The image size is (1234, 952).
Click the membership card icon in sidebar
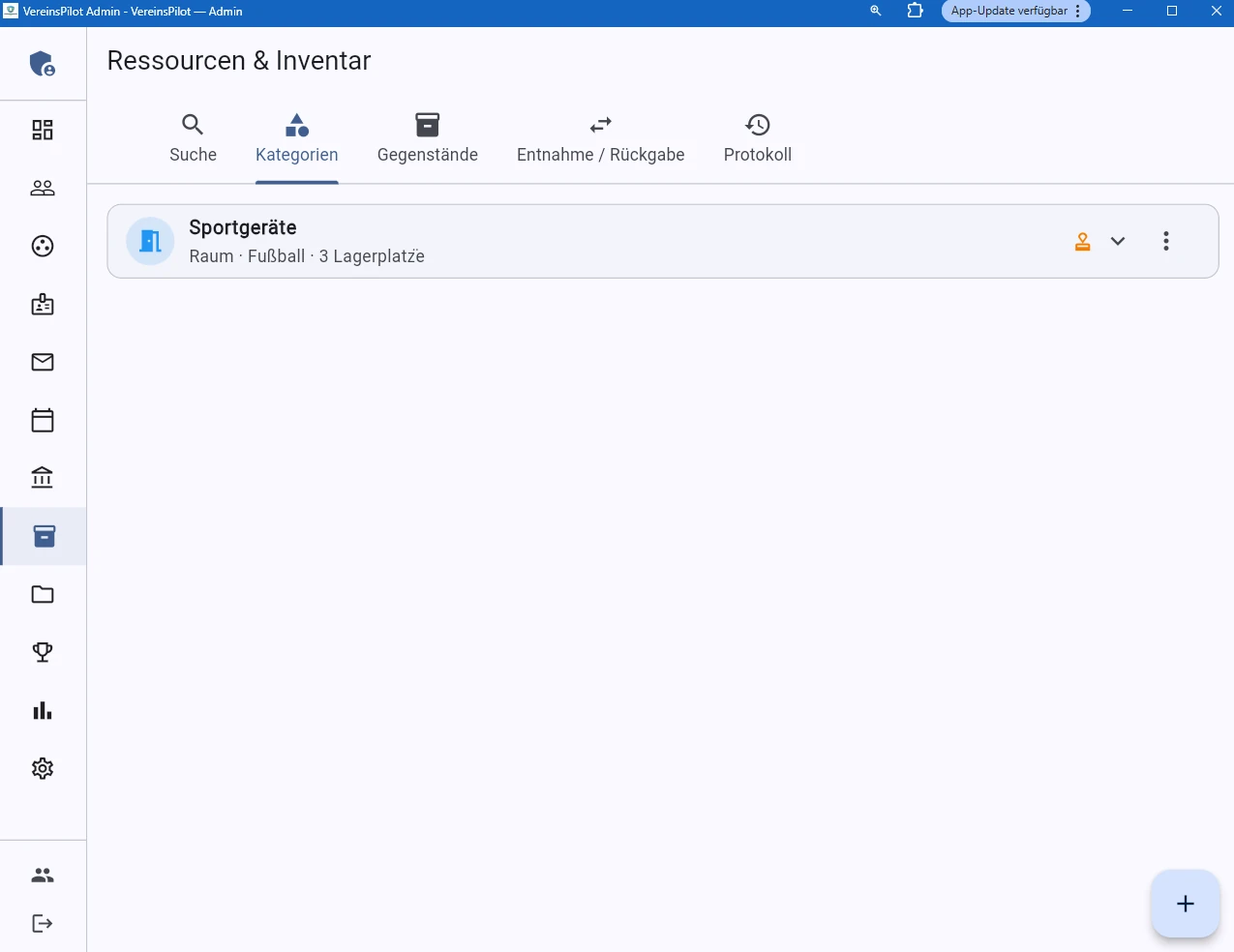point(43,304)
